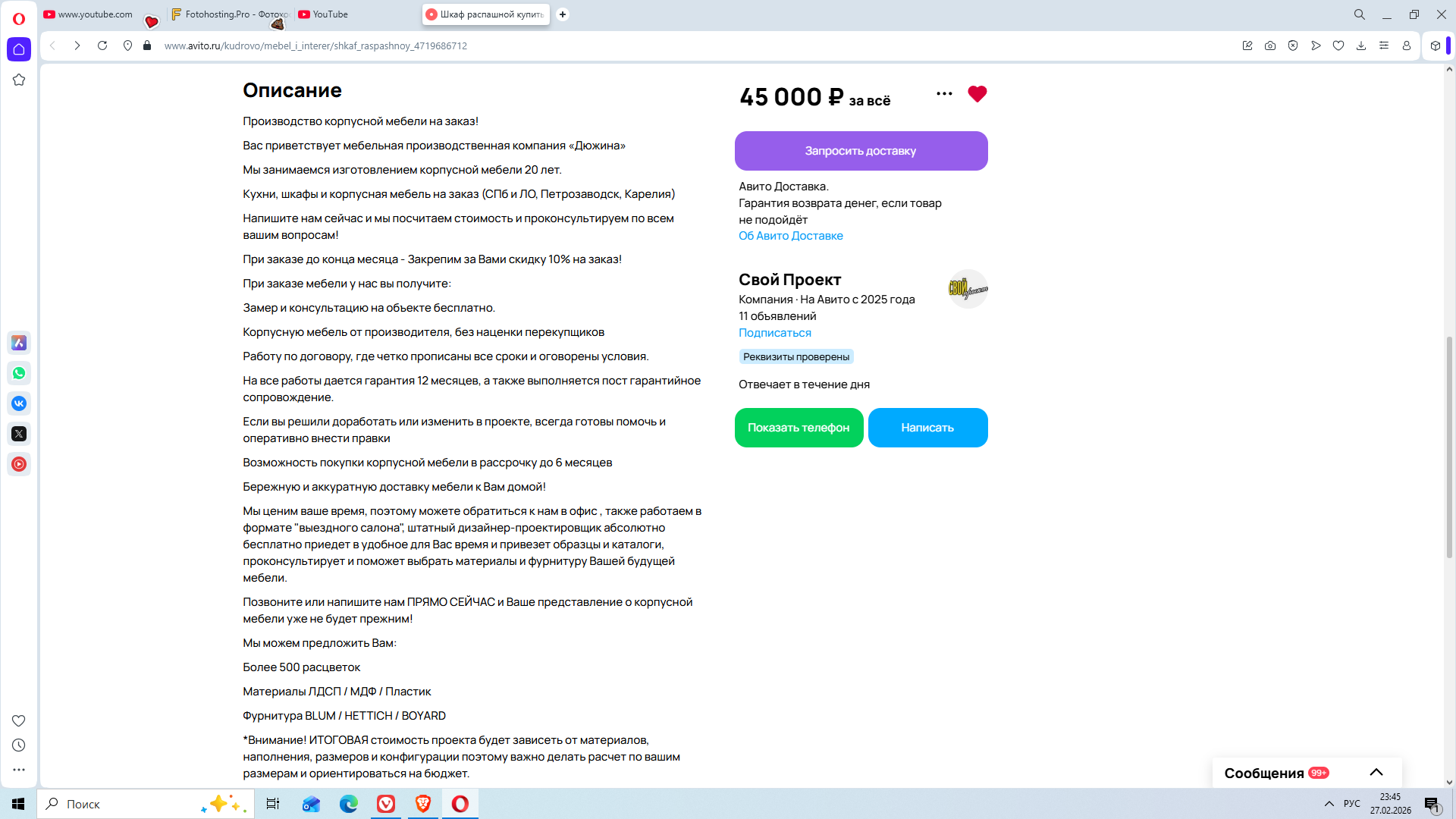Open downloads icon in address bar
This screenshot has width=1456, height=819.
pyautogui.click(x=1361, y=45)
